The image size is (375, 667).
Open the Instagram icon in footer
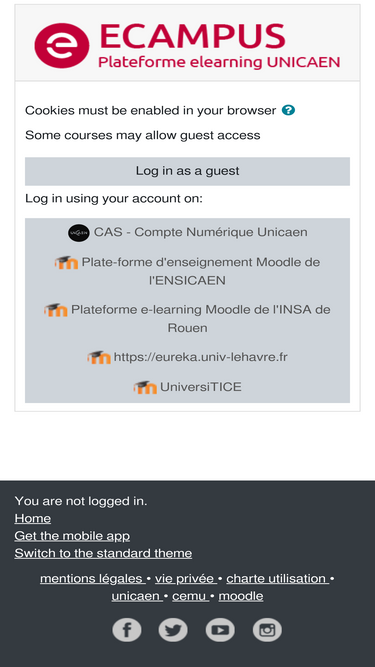pos(267,630)
